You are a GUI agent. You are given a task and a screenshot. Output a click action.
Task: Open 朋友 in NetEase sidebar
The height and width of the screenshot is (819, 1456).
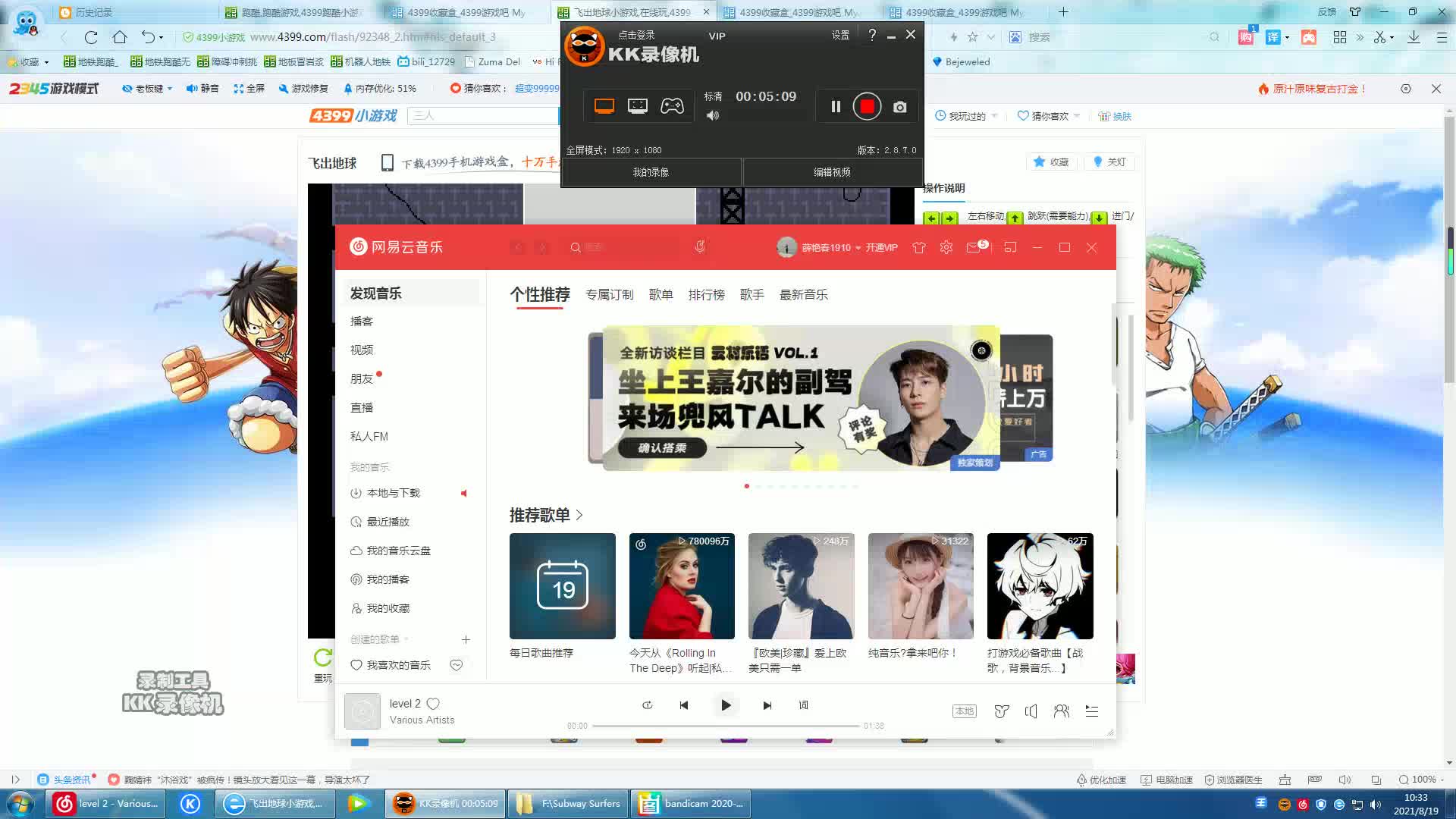pos(362,379)
